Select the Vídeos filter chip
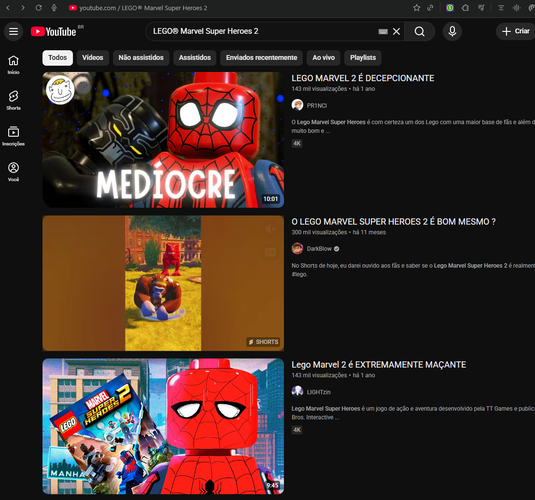 coord(92,58)
